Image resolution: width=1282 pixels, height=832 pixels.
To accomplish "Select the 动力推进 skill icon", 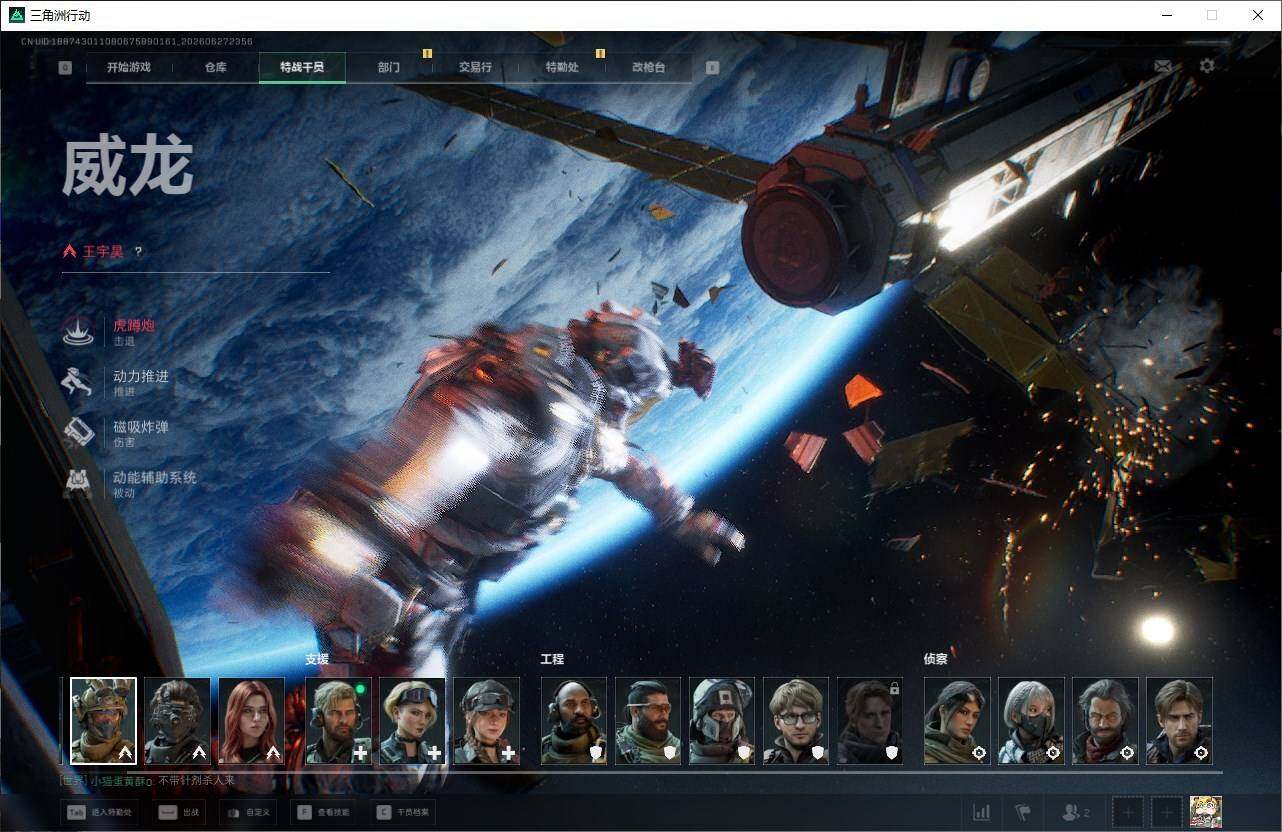I will tap(78, 382).
